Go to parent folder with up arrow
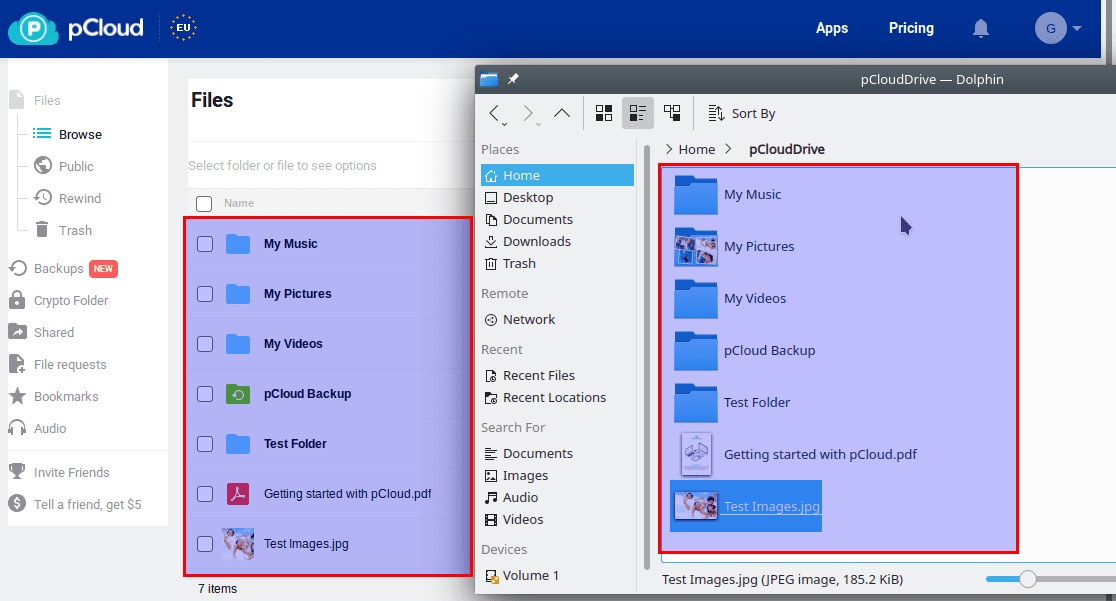 pos(562,113)
